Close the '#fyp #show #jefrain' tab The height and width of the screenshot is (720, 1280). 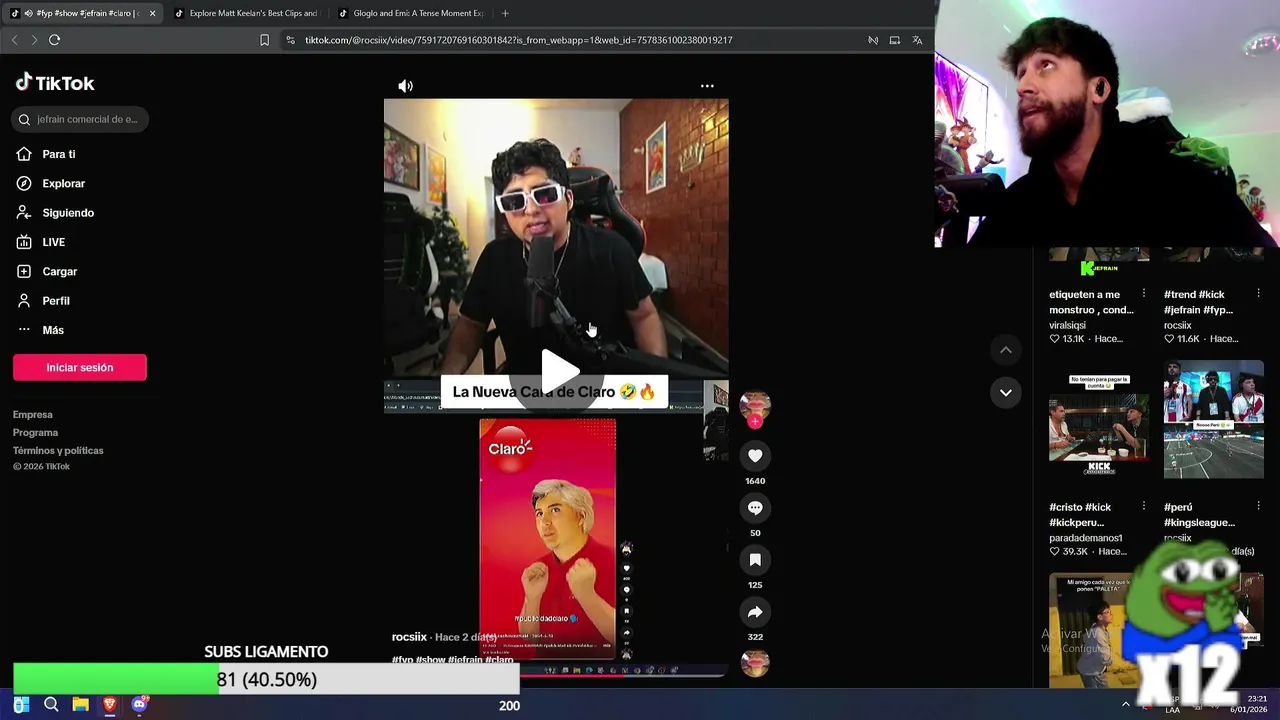[x=152, y=13]
